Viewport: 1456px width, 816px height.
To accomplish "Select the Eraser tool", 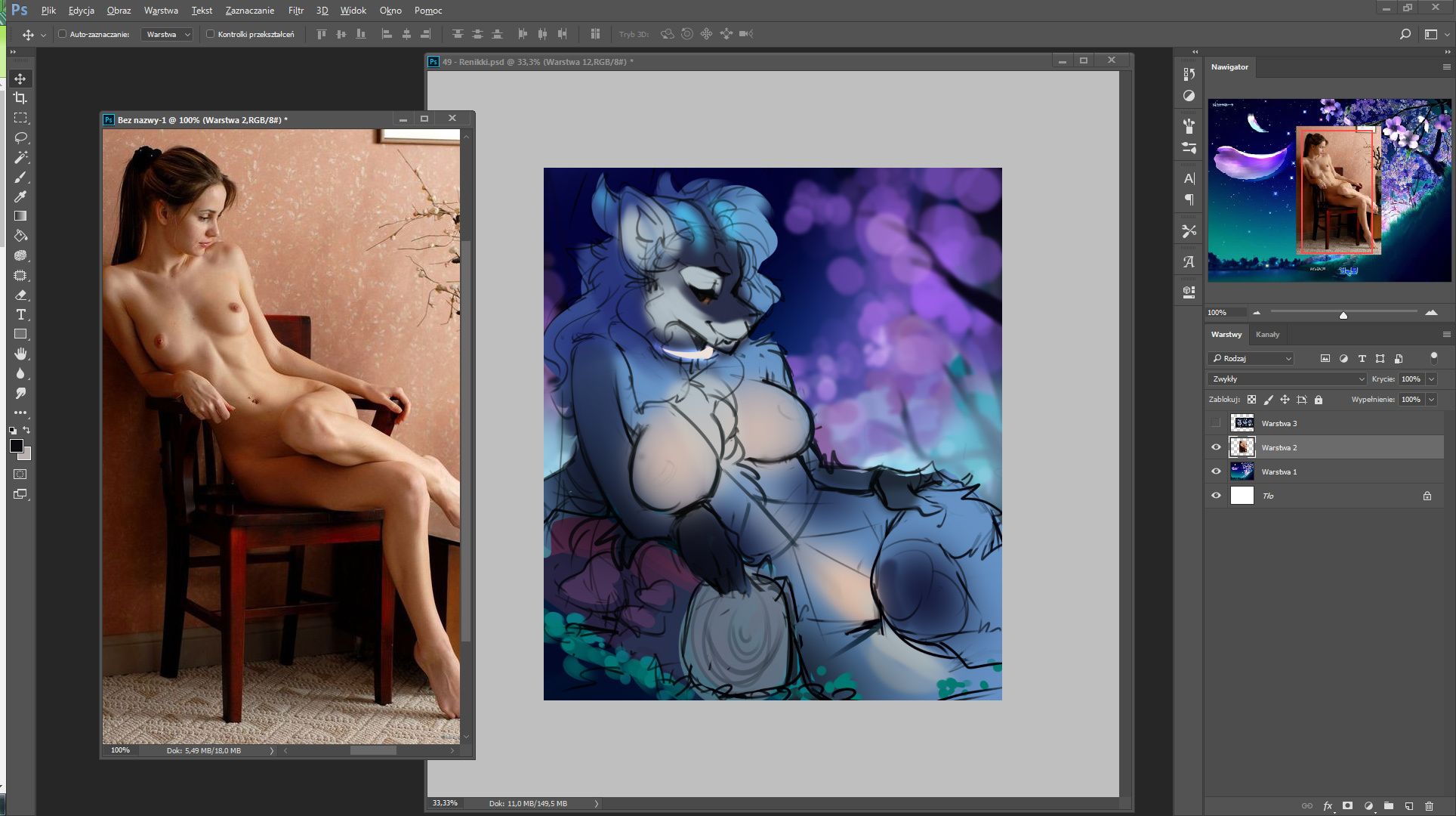I will coord(20,295).
